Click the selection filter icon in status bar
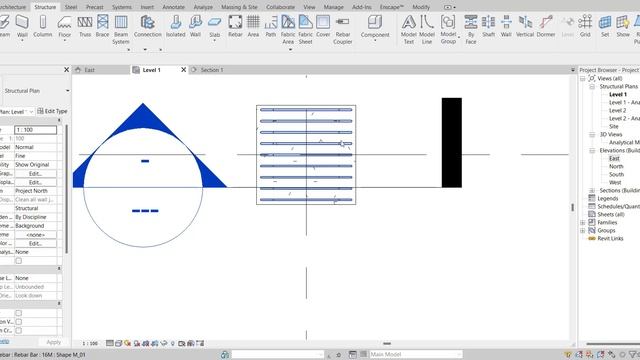 [632, 354]
